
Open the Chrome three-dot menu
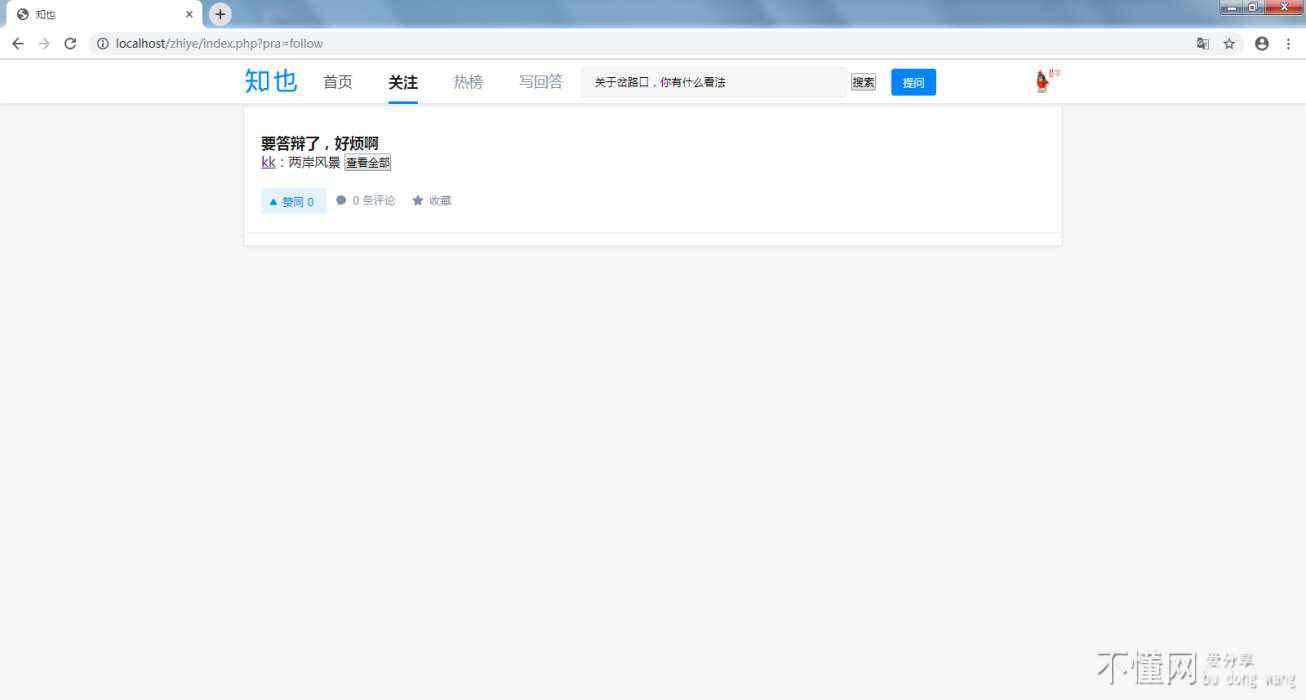[1288, 43]
